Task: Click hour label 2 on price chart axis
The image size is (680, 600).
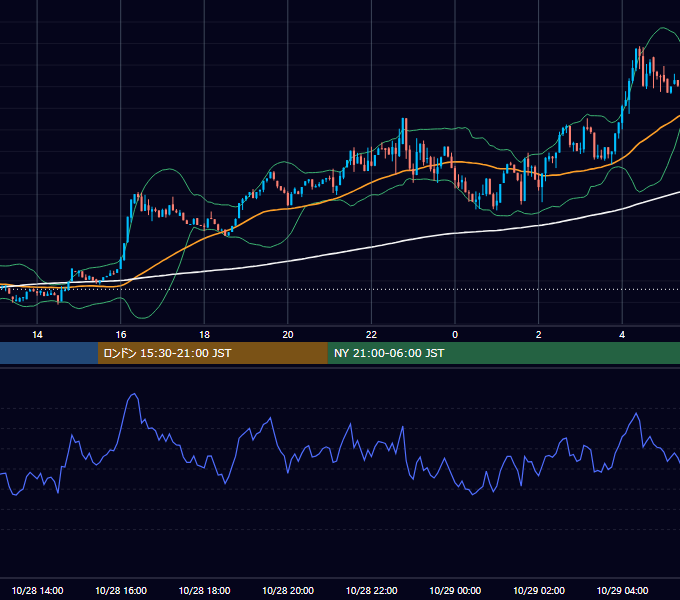Action: (539, 335)
